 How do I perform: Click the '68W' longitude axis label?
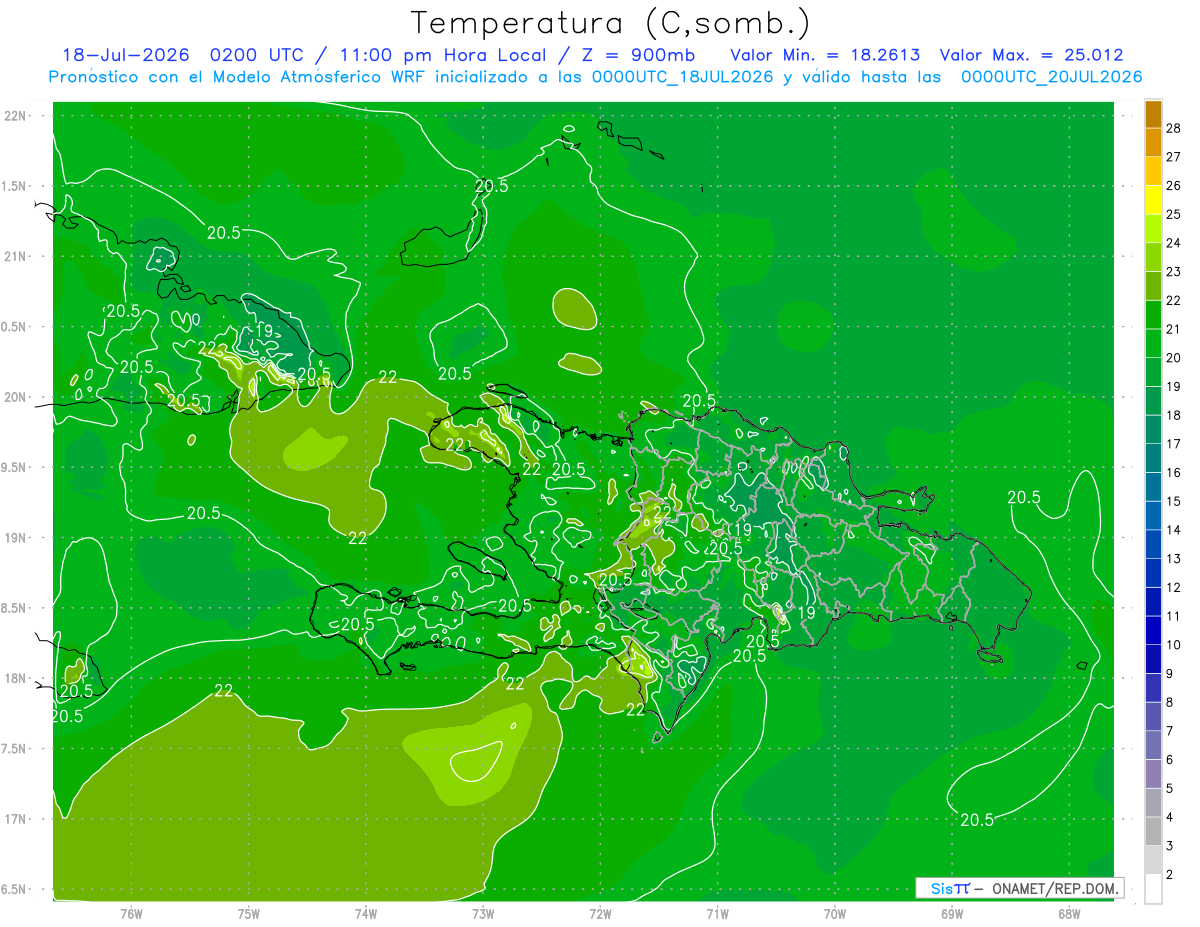1069,914
